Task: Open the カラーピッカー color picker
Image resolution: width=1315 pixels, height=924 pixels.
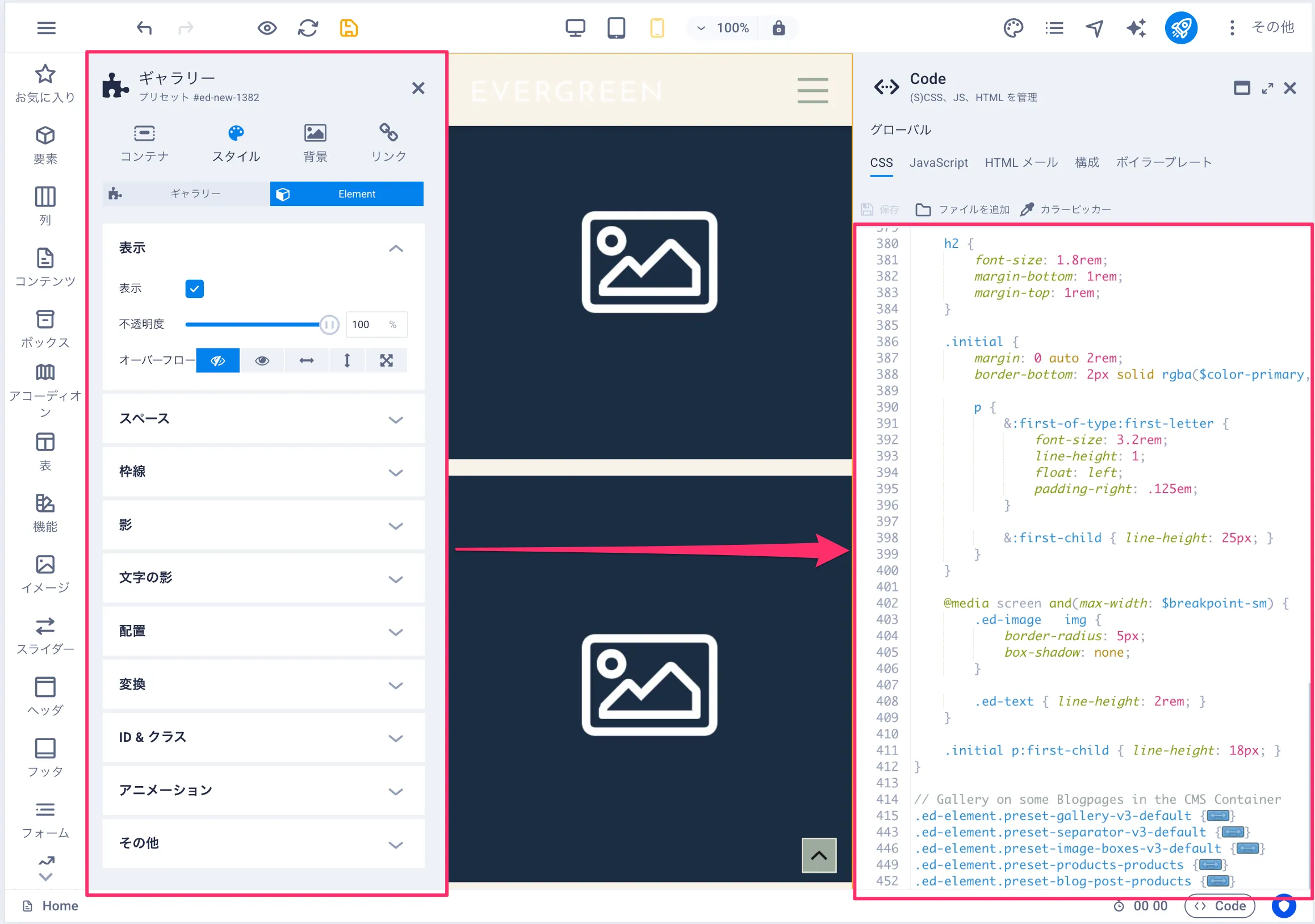Action: (1066, 209)
